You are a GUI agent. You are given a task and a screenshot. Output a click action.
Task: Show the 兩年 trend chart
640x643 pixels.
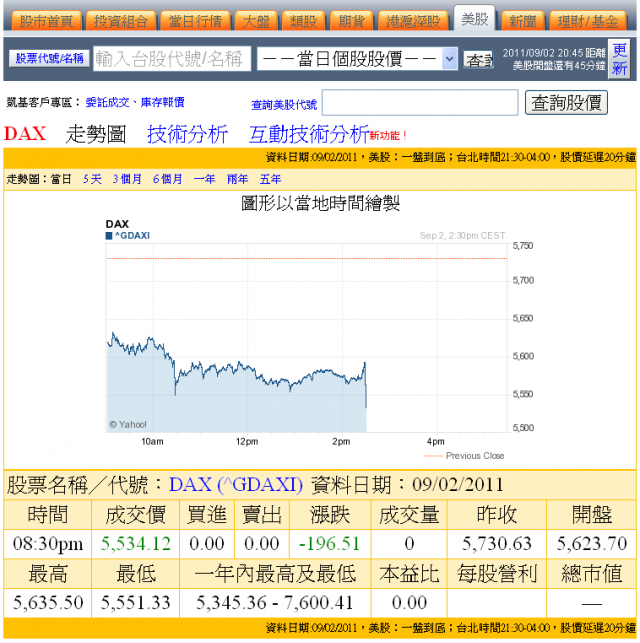click(237, 179)
